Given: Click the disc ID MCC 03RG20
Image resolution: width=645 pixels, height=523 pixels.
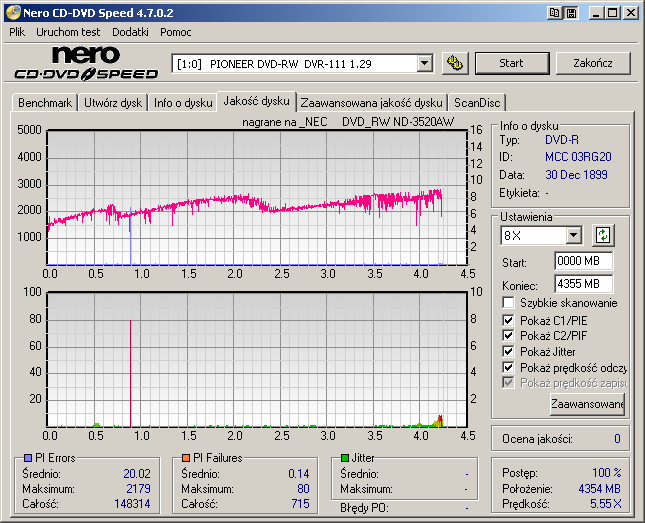Looking at the screenshot, I should point(578,157).
